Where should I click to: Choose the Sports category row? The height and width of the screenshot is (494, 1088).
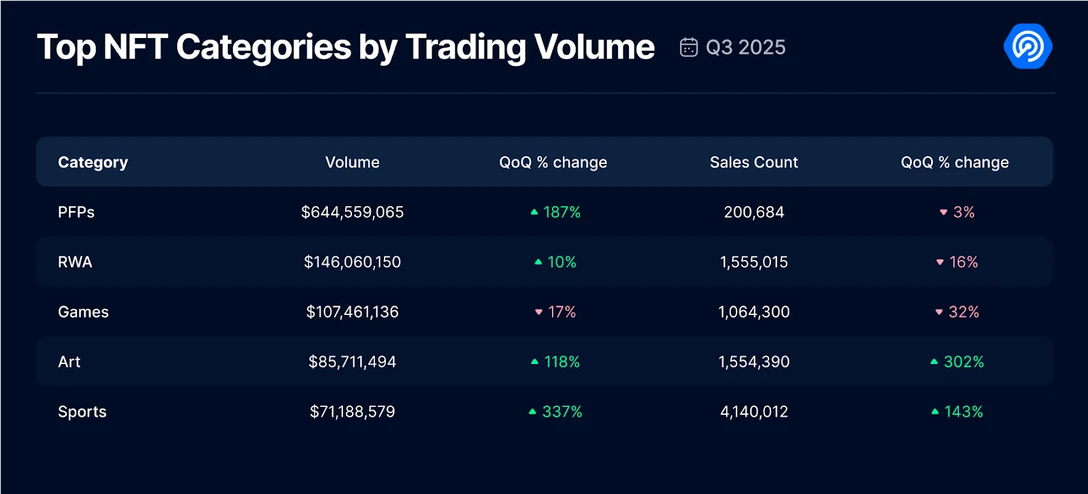(82, 411)
